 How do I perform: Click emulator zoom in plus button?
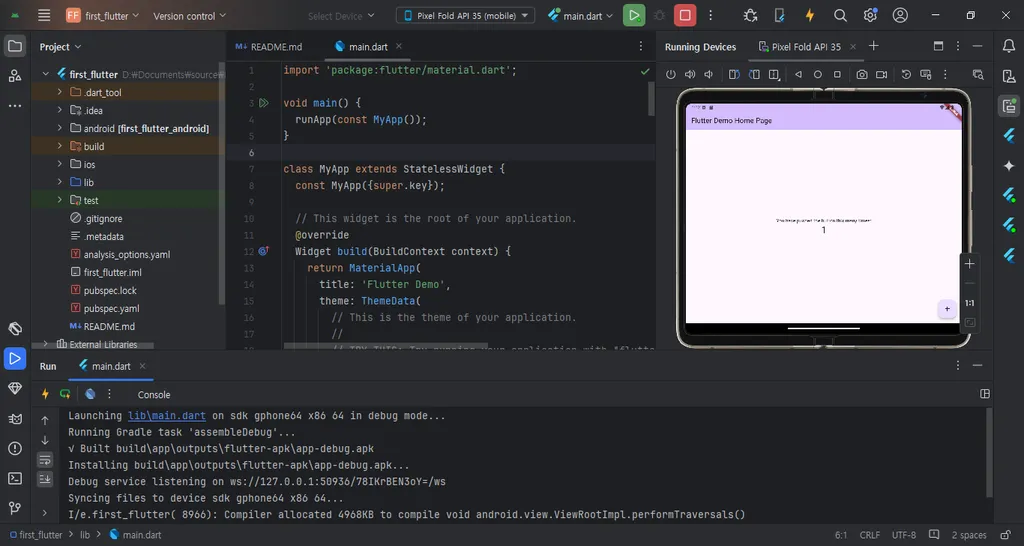(970, 264)
